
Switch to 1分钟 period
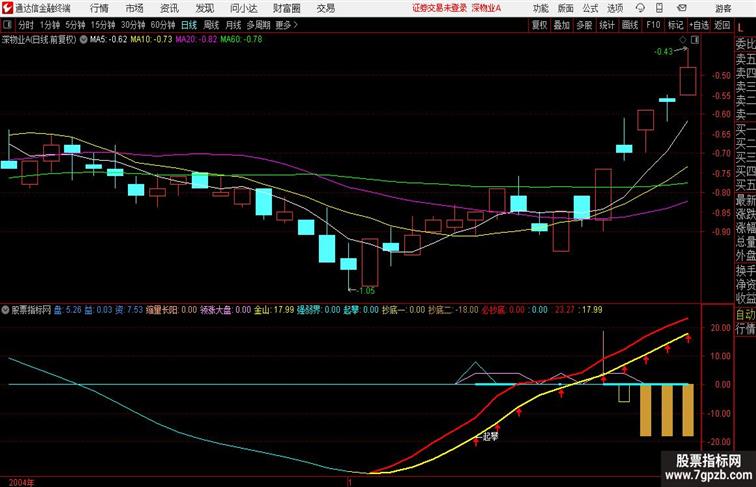click(x=50, y=25)
